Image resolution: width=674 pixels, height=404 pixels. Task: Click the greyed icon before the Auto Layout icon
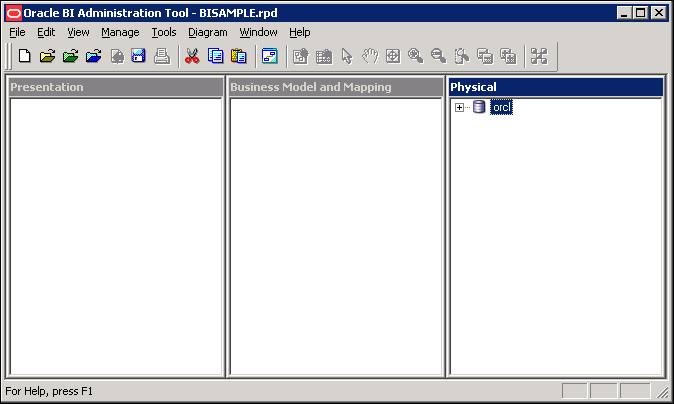(508, 56)
